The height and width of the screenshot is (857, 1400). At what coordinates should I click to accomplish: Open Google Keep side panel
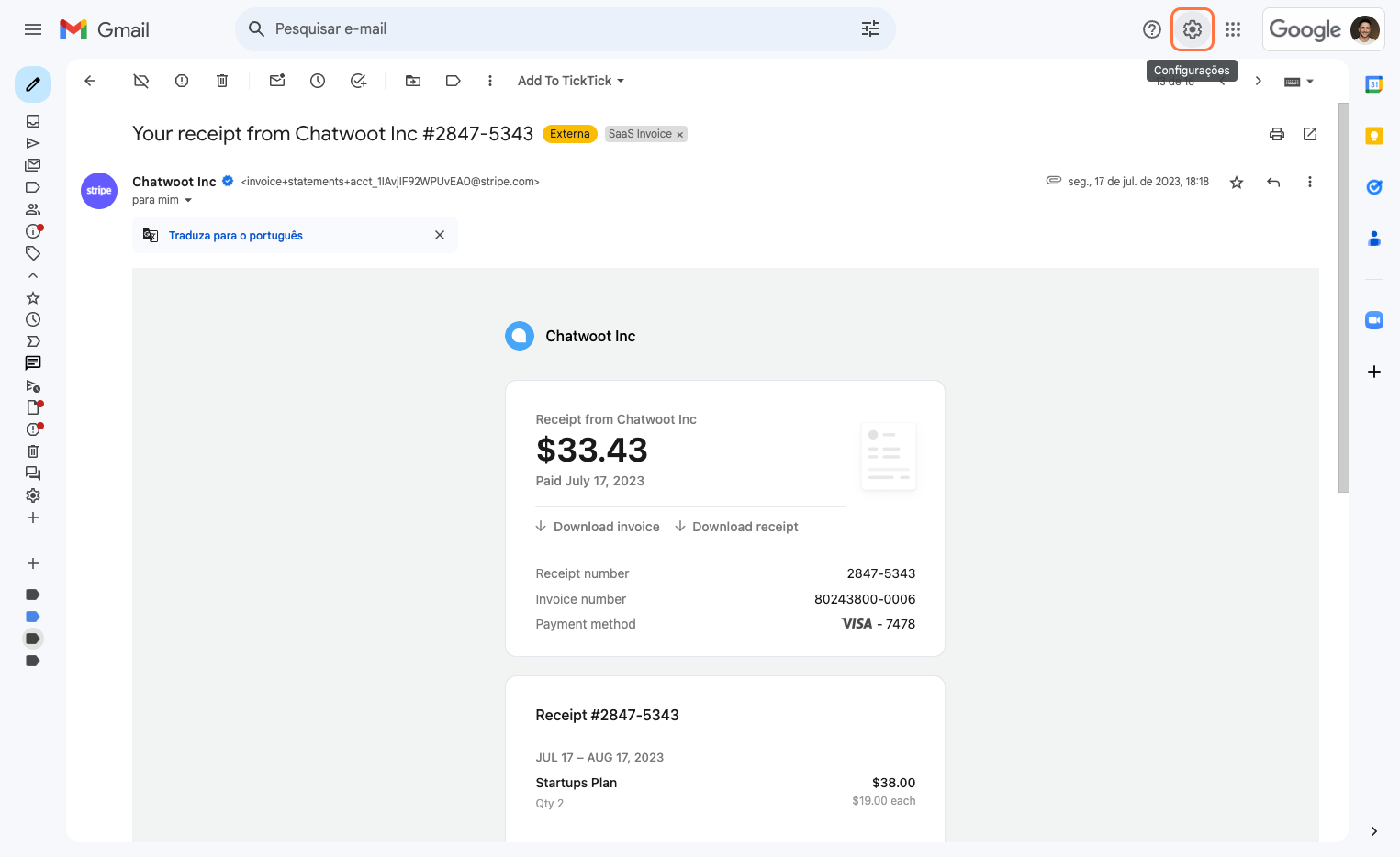point(1374,136)
